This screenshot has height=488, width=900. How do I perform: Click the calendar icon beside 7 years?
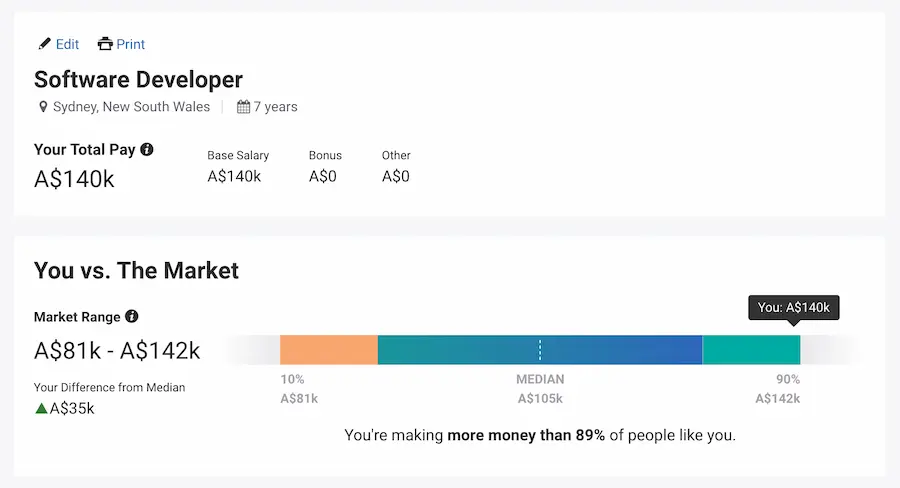[x=243, y=107]
